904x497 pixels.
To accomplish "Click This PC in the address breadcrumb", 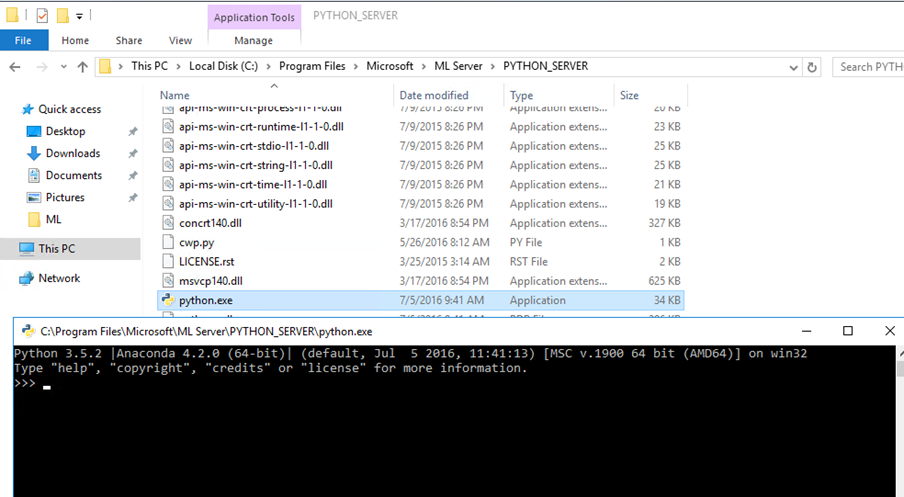I will click(149, 66).
